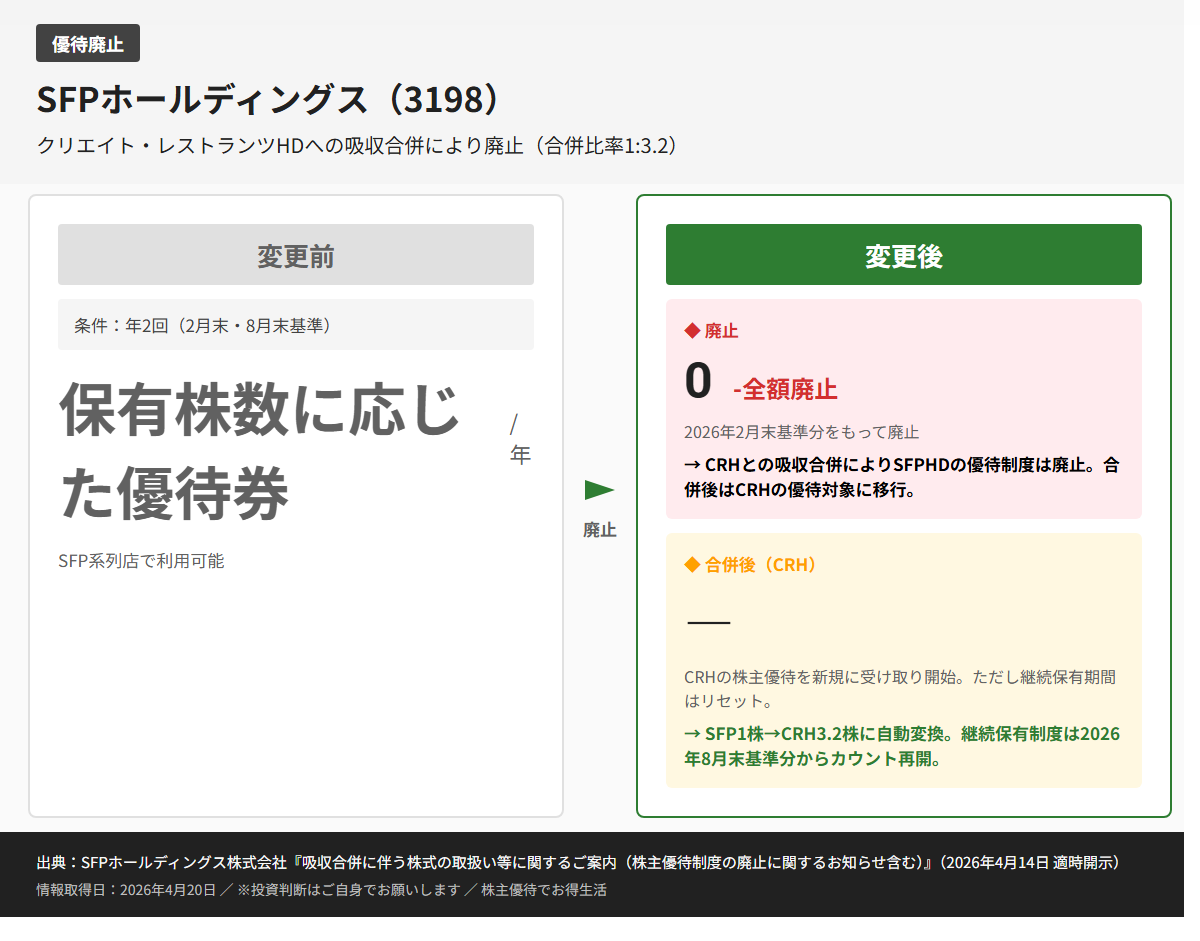Click the 廃止 label under the arrow
The width and height of the screenshot is (1200, 941).
600,530
